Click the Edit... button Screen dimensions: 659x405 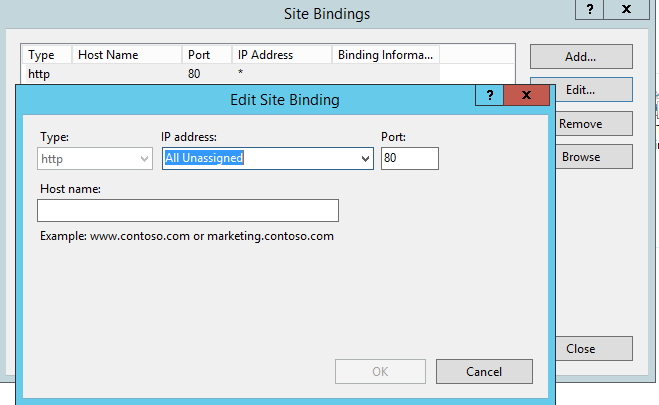point(580,89)
